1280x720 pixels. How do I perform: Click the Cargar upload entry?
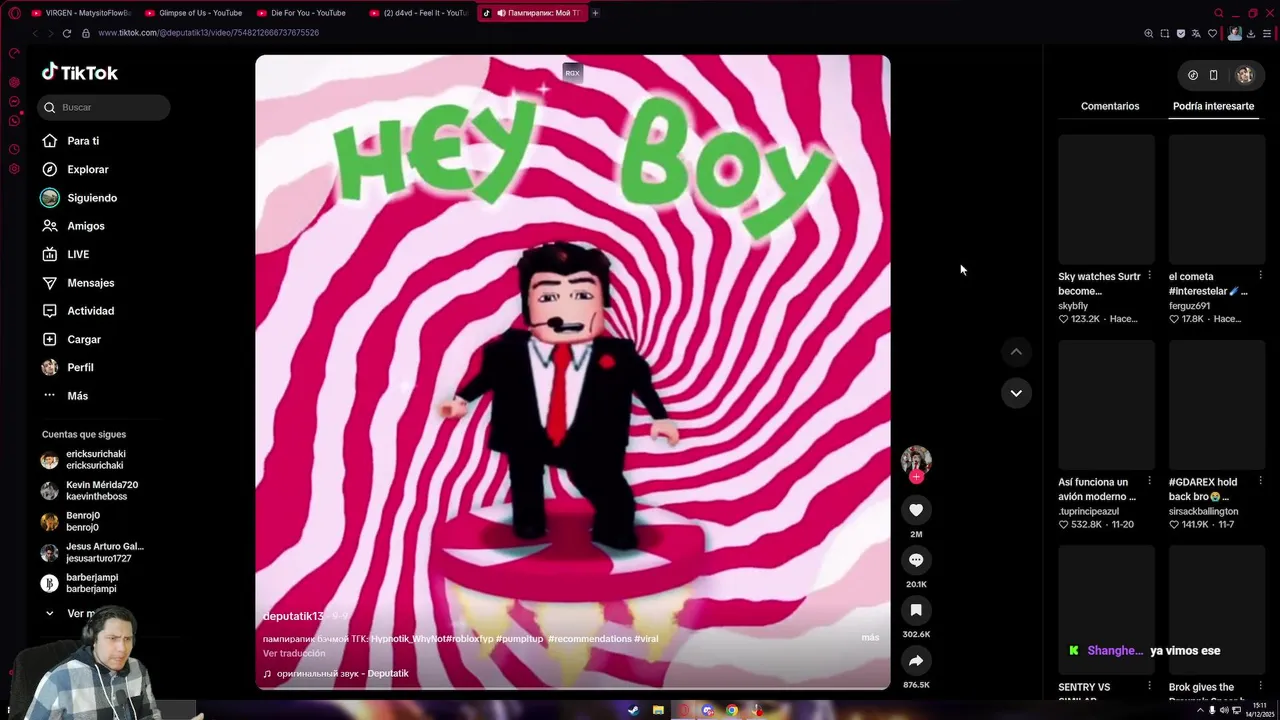(71, 339)
